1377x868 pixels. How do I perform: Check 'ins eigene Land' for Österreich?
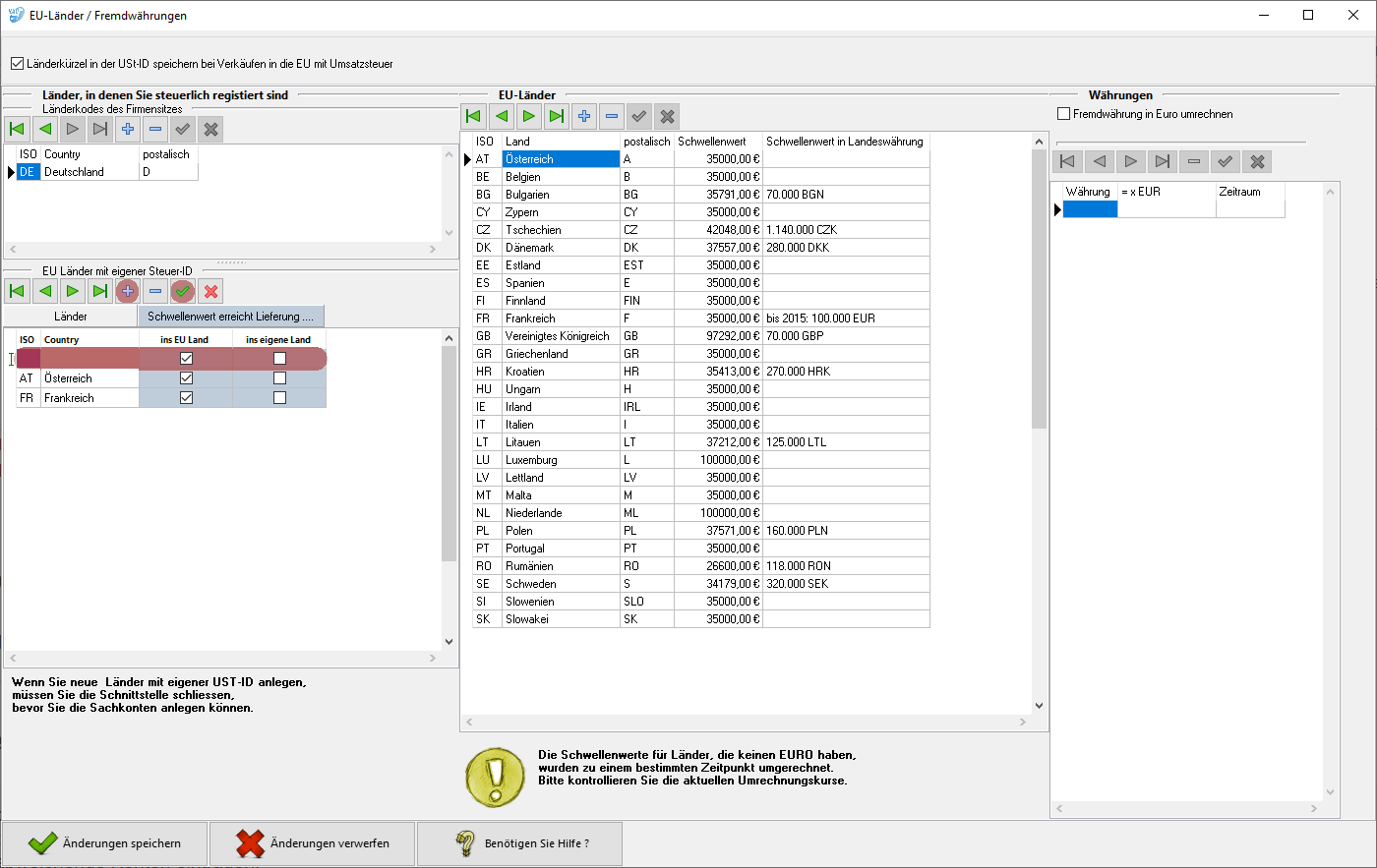(279, 378)
